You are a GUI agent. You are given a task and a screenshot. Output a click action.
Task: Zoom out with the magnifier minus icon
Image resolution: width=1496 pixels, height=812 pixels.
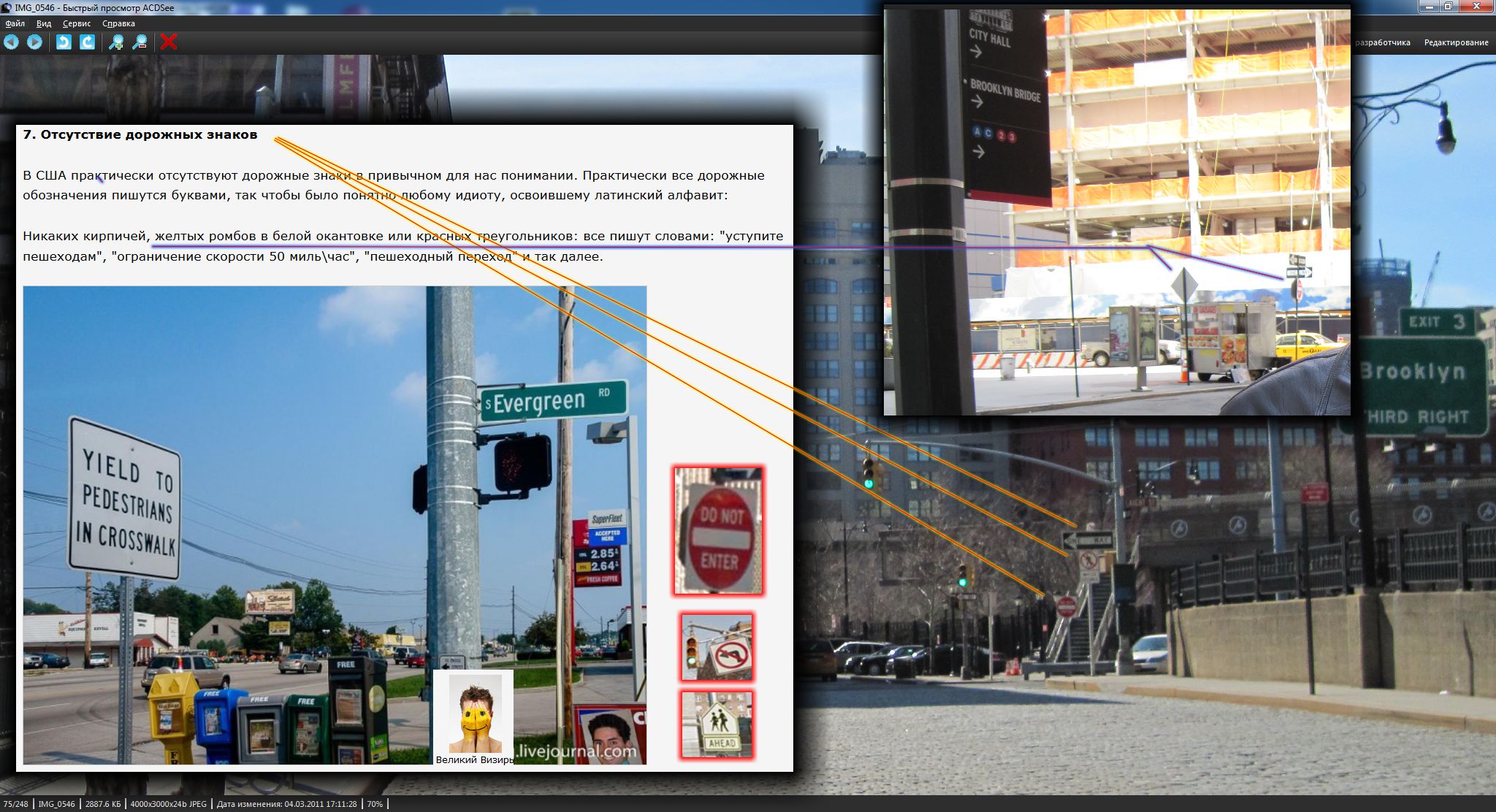click(x=140, y=42)
